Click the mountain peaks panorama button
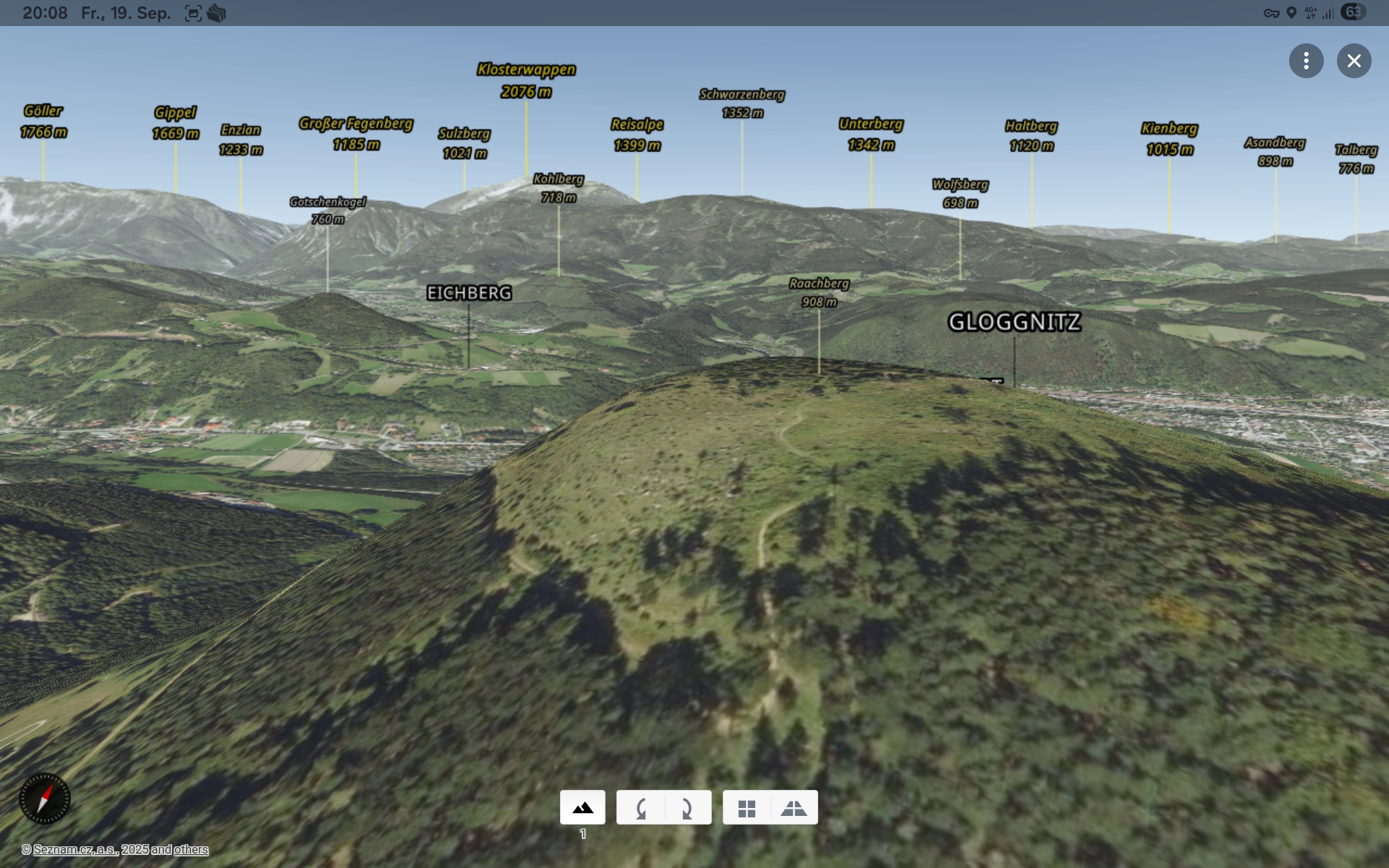 pos(582,807)
